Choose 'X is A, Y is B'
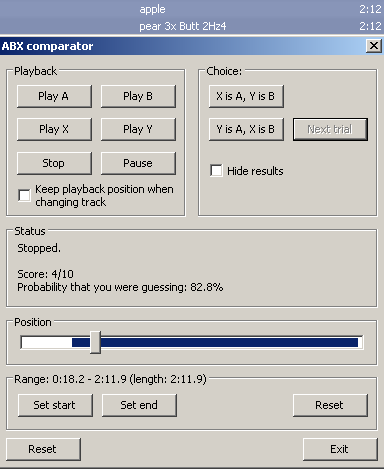384x469 pixels. click(246, 96)
